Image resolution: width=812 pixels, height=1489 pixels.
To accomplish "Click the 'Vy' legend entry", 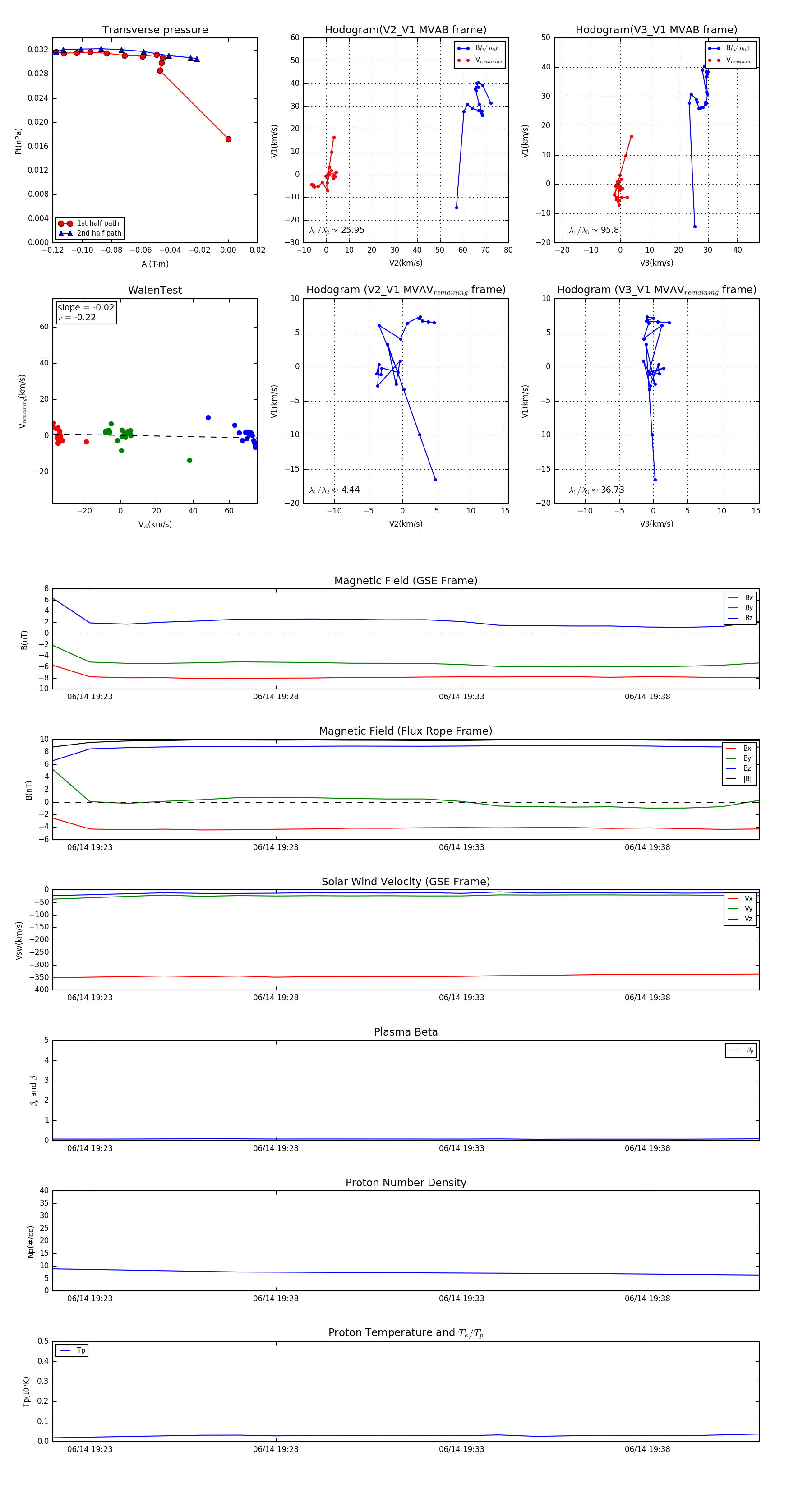I will (740, 909).
